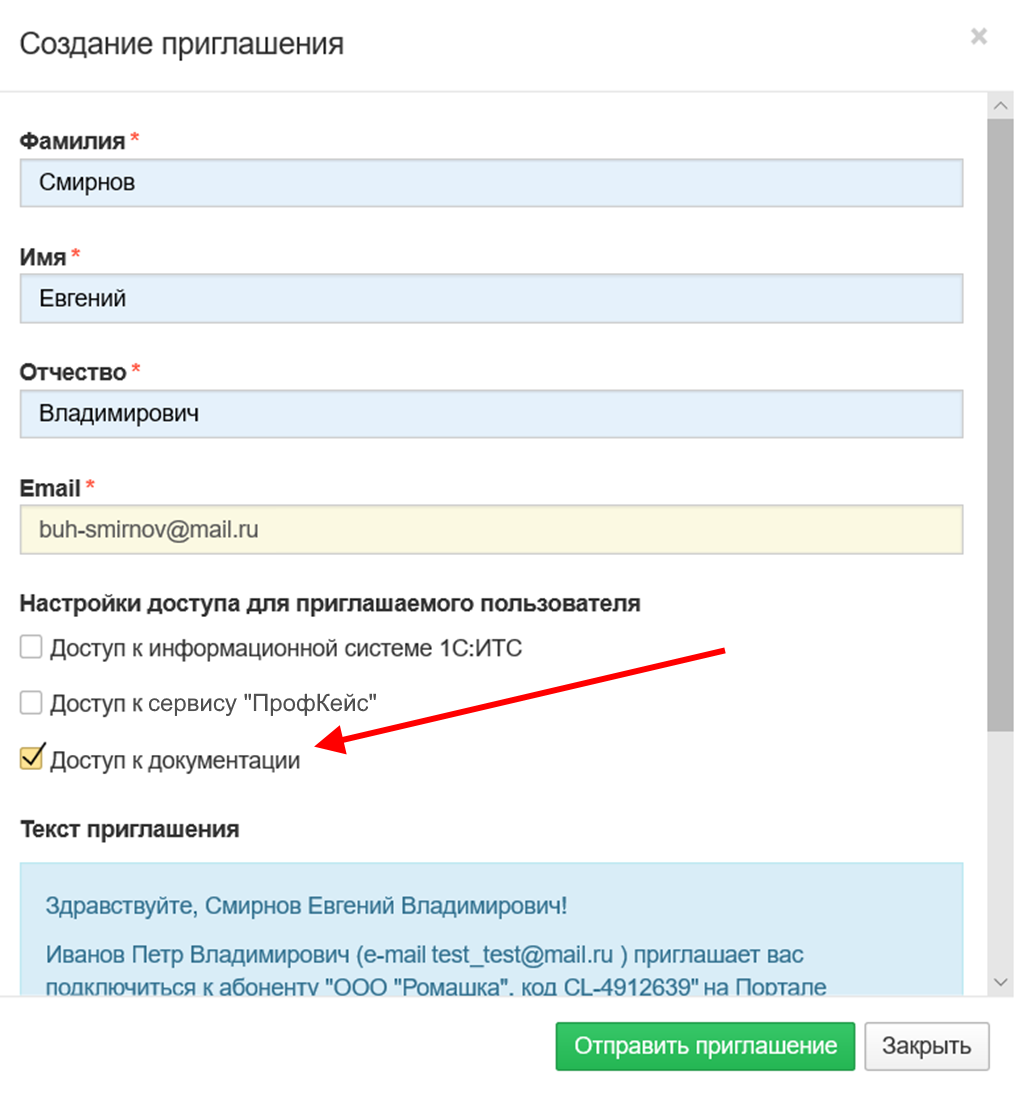Image resolution: width=1015 pixels, height=1096 pixels.
Task: Select the Отчество field with Владимирович
Action: click(490, 414)
